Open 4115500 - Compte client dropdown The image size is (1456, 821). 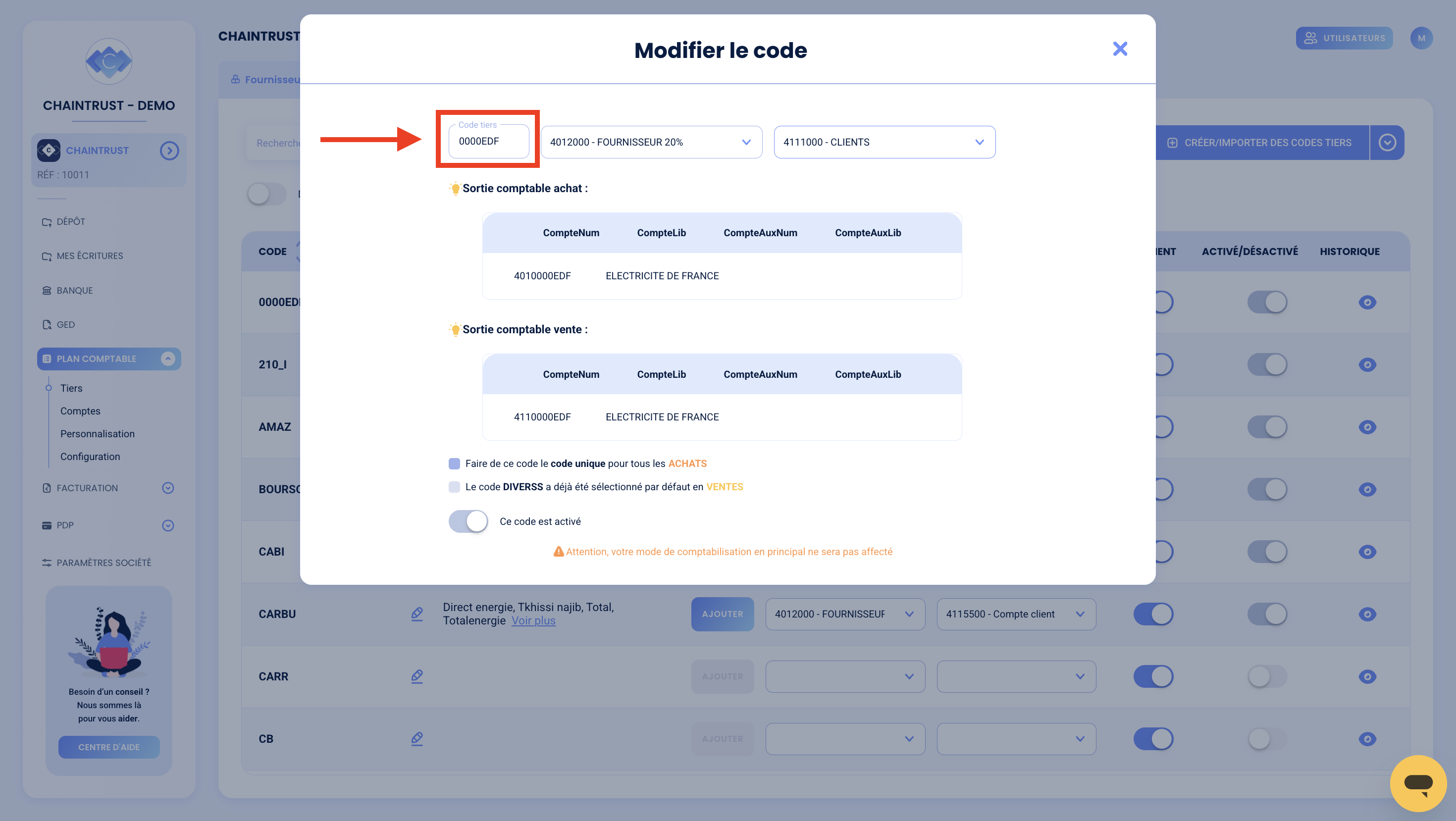click(1016, 614)
